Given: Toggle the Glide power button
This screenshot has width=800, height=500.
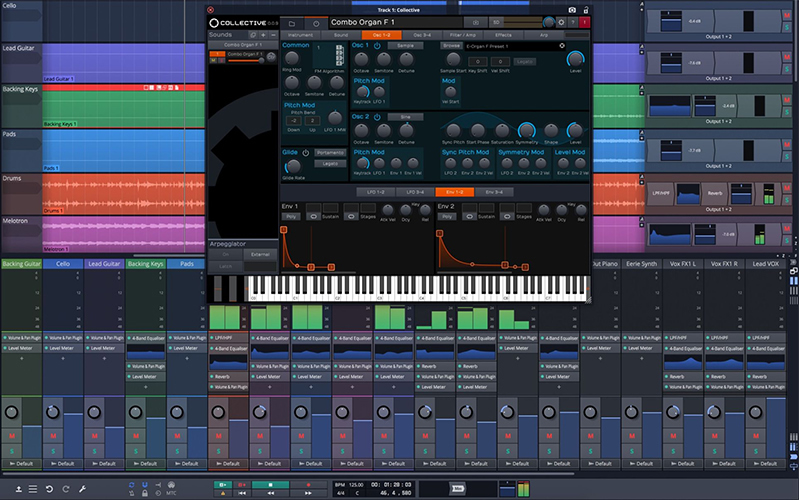Looking at the screenshot, I should tap(306, 153).
